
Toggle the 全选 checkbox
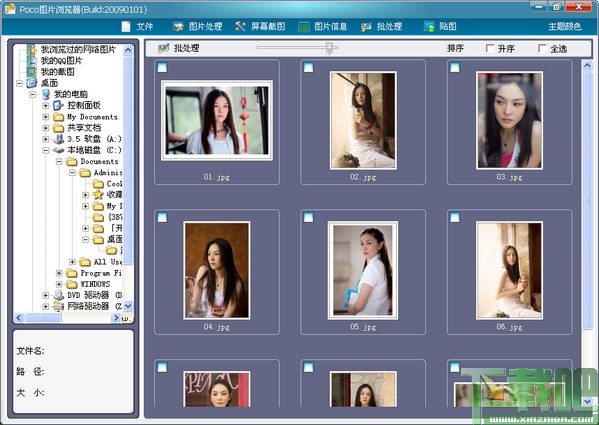click(542, 48)
